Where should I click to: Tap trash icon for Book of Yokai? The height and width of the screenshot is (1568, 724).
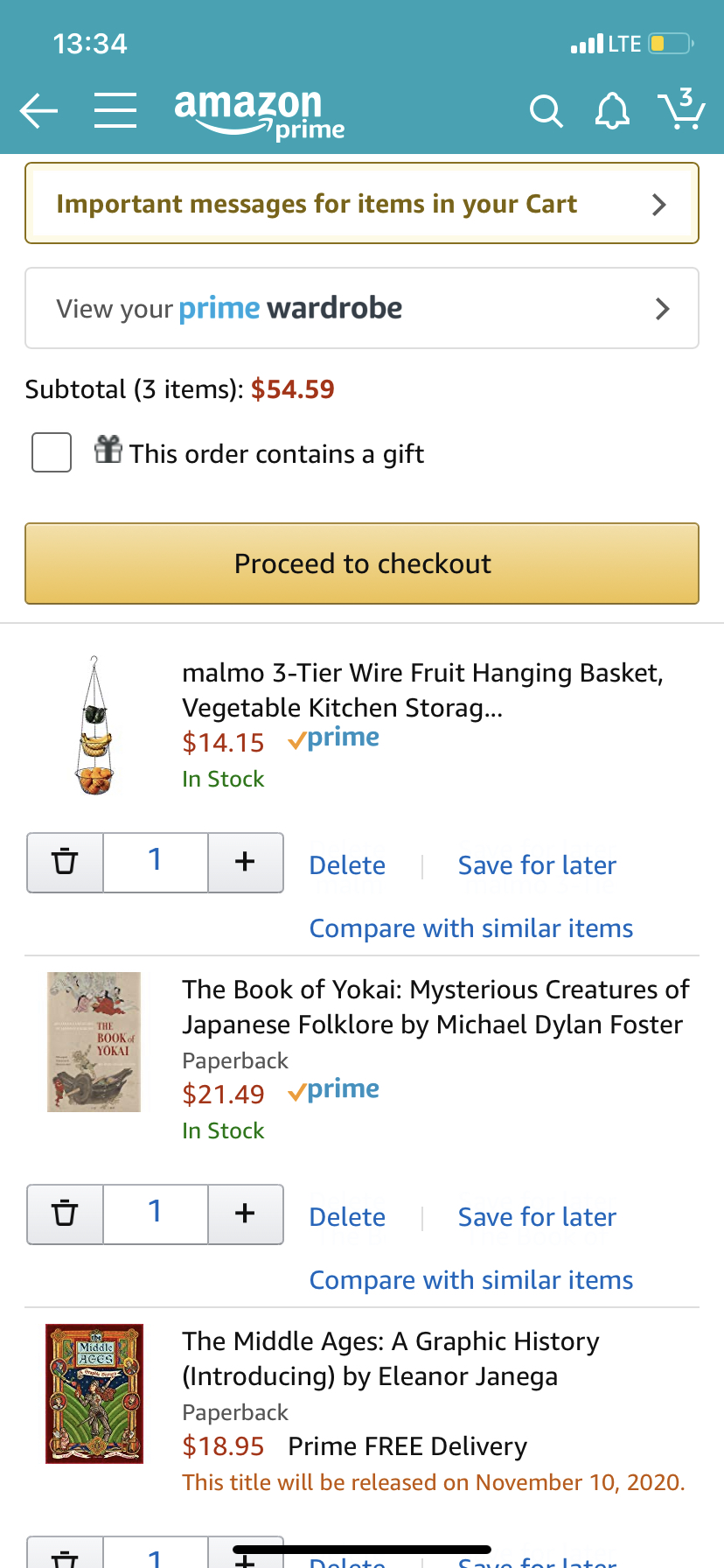click(x=66, y=1214)
